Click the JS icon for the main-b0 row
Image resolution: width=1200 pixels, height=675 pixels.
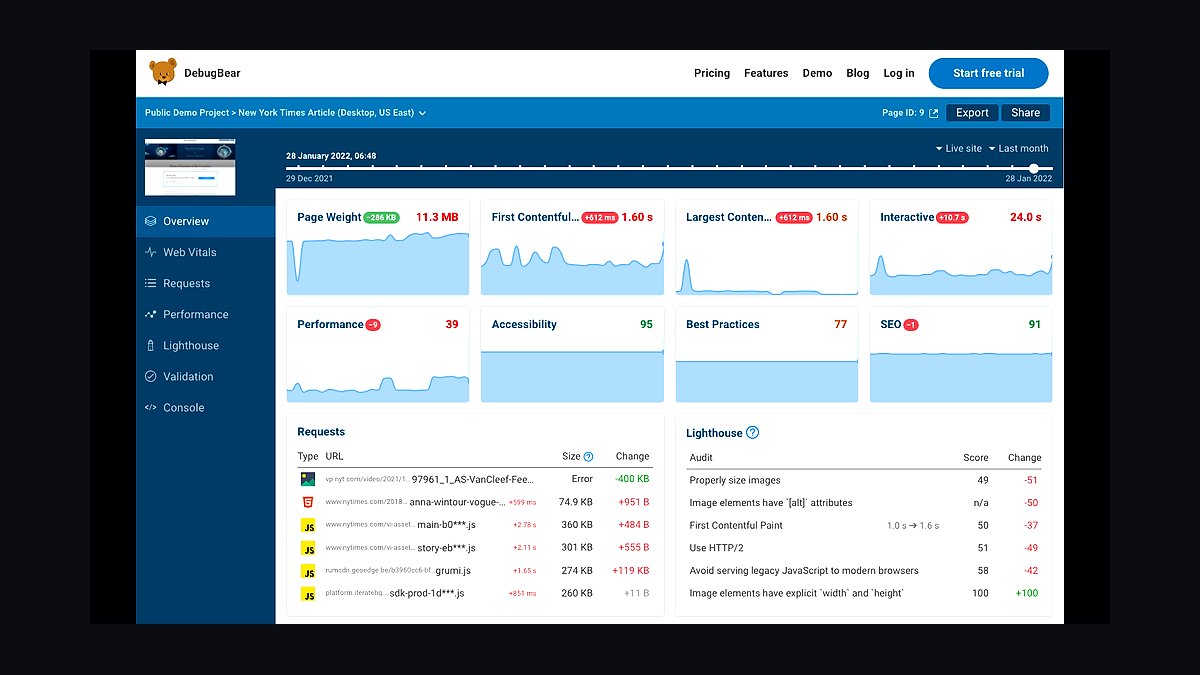pyautogui.click(x=308, y=525)
